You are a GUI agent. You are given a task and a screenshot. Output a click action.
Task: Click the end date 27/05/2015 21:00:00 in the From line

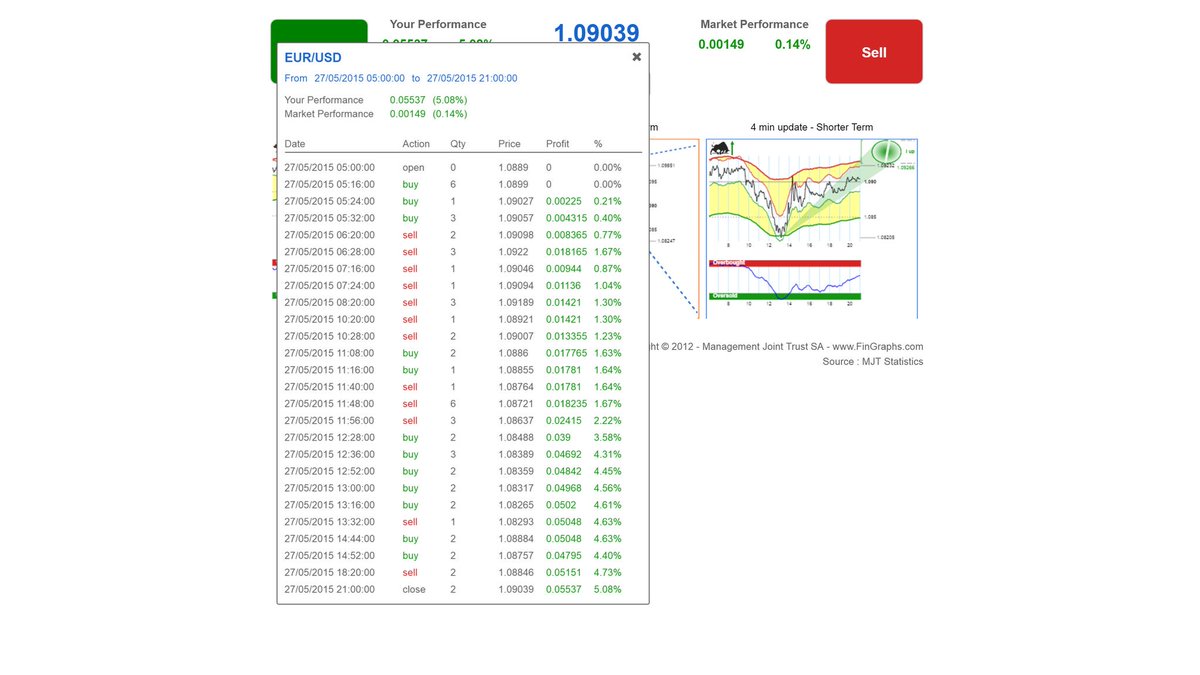(x=472, y=78)
